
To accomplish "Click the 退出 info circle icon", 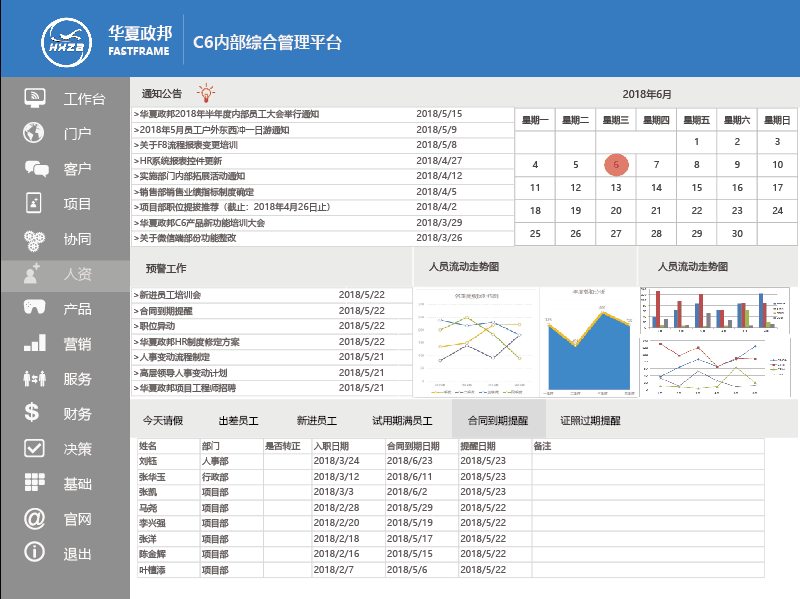I will (35, 553).
